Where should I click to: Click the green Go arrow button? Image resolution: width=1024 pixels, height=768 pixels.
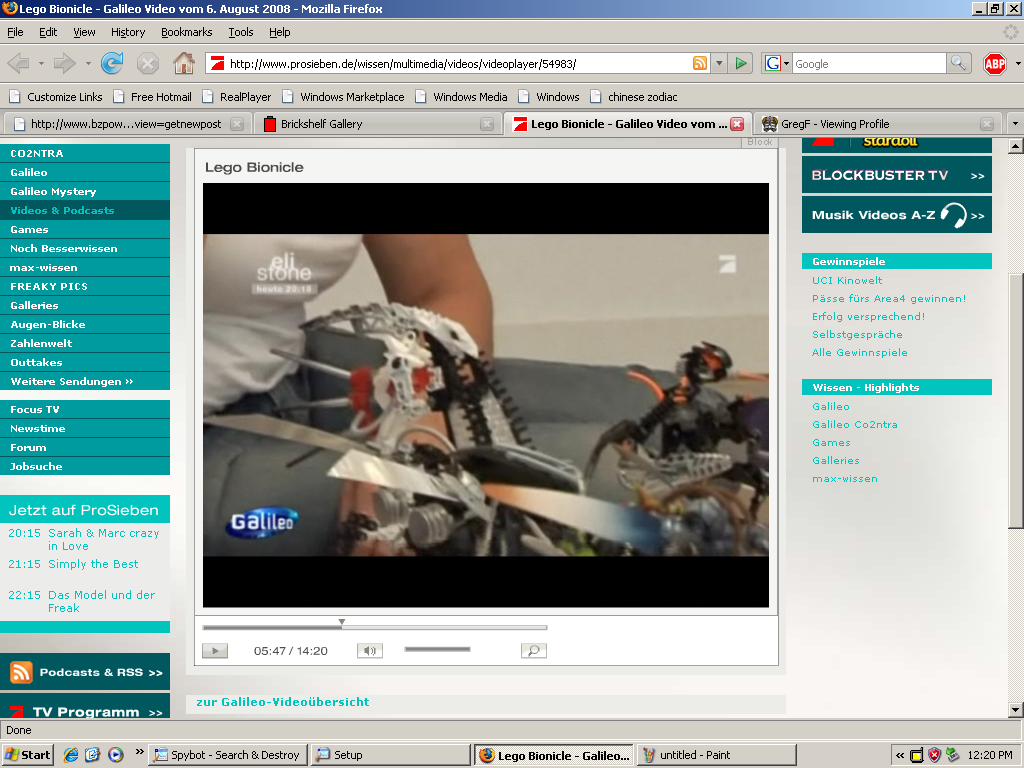coord(741,63)
